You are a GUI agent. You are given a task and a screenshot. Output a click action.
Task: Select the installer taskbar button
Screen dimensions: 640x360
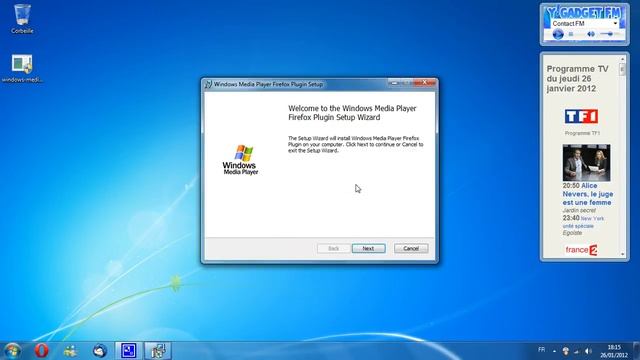(158, 351)
